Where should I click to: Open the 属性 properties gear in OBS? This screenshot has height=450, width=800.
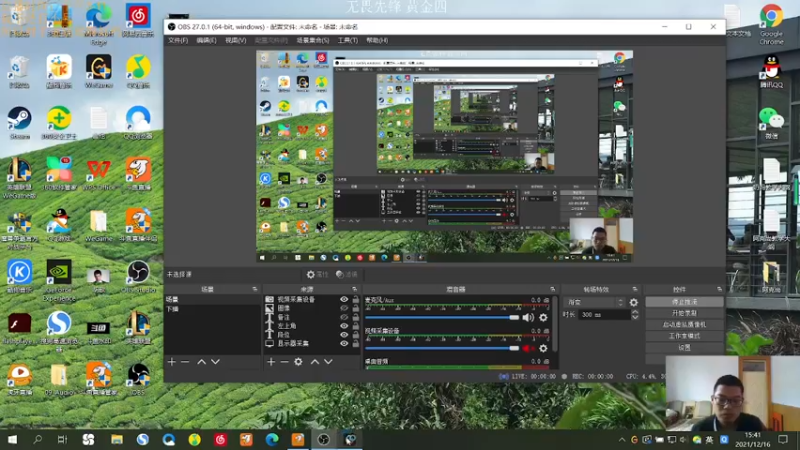coord(316,274)
